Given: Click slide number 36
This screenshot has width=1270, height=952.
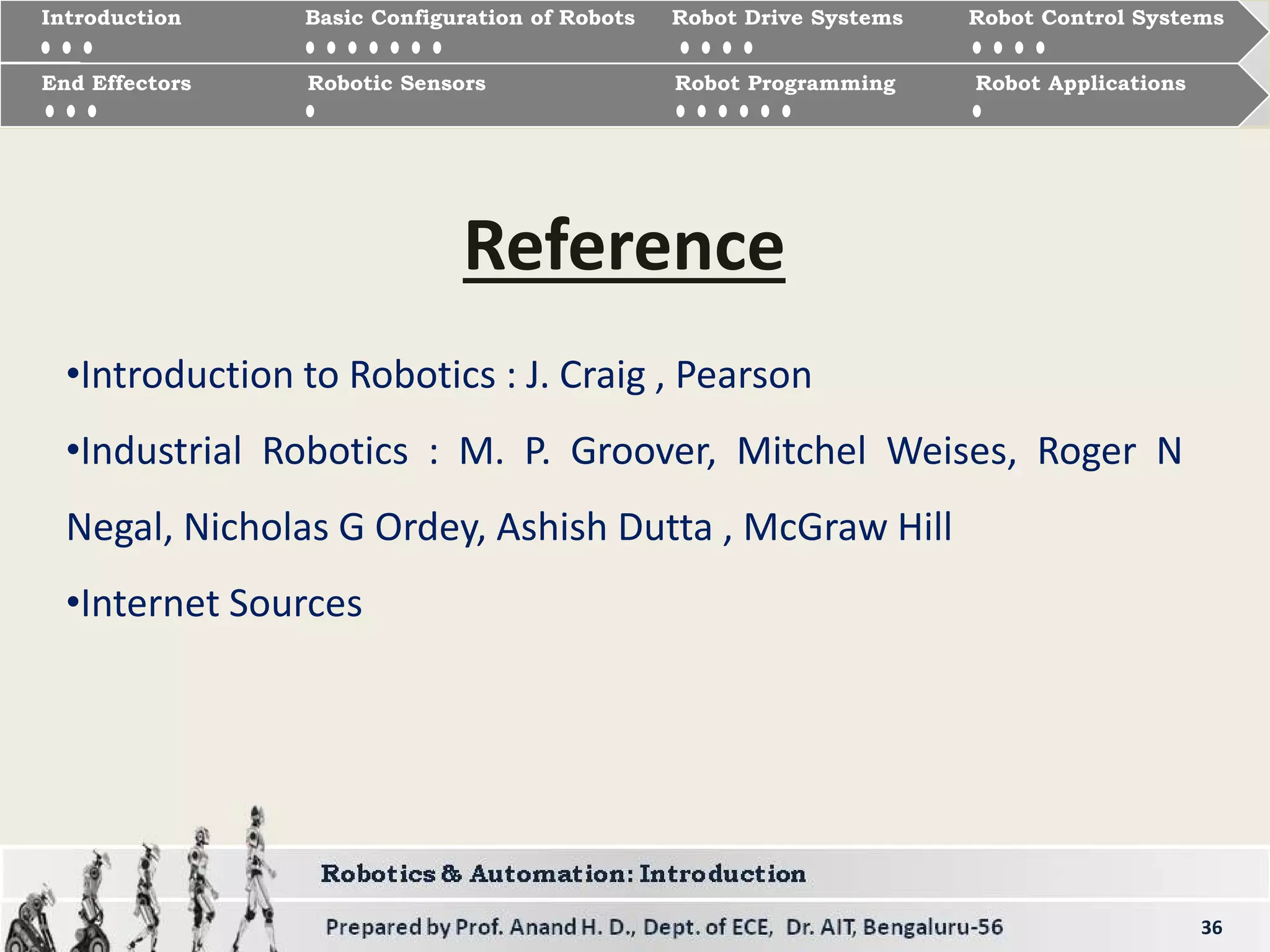Looking at the screenshot, I should pyautogui.click(x=1211, y=928).
